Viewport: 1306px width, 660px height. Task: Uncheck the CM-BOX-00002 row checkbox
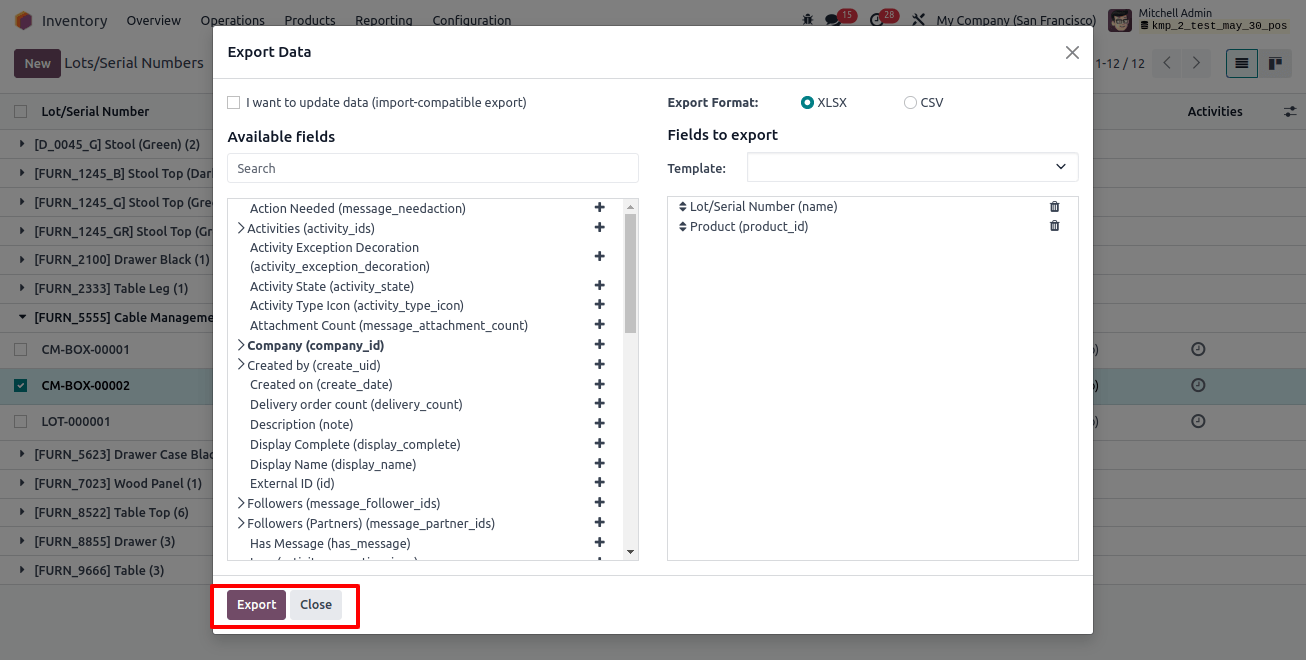click(x=20, y=385)
